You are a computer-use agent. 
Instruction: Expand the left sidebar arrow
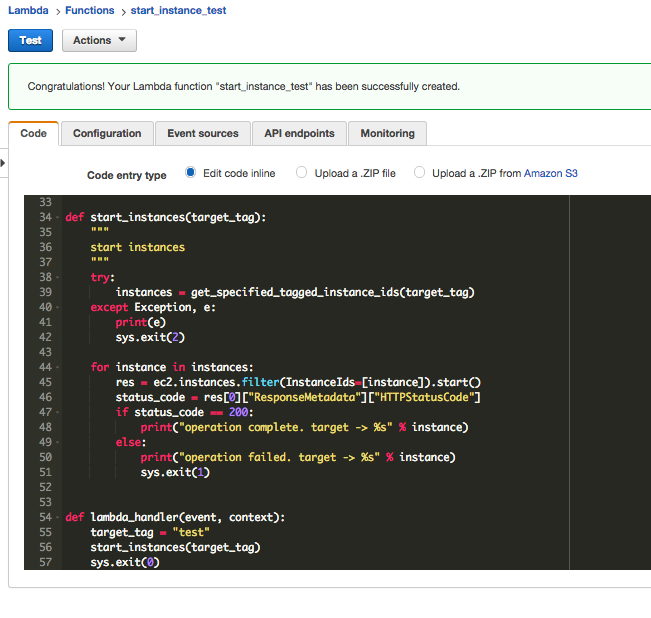pyautogui.click(x=3, y=162)
